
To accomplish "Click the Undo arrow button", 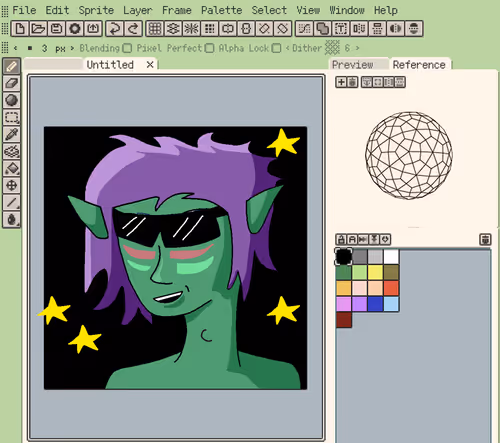I will coord(115,28).
